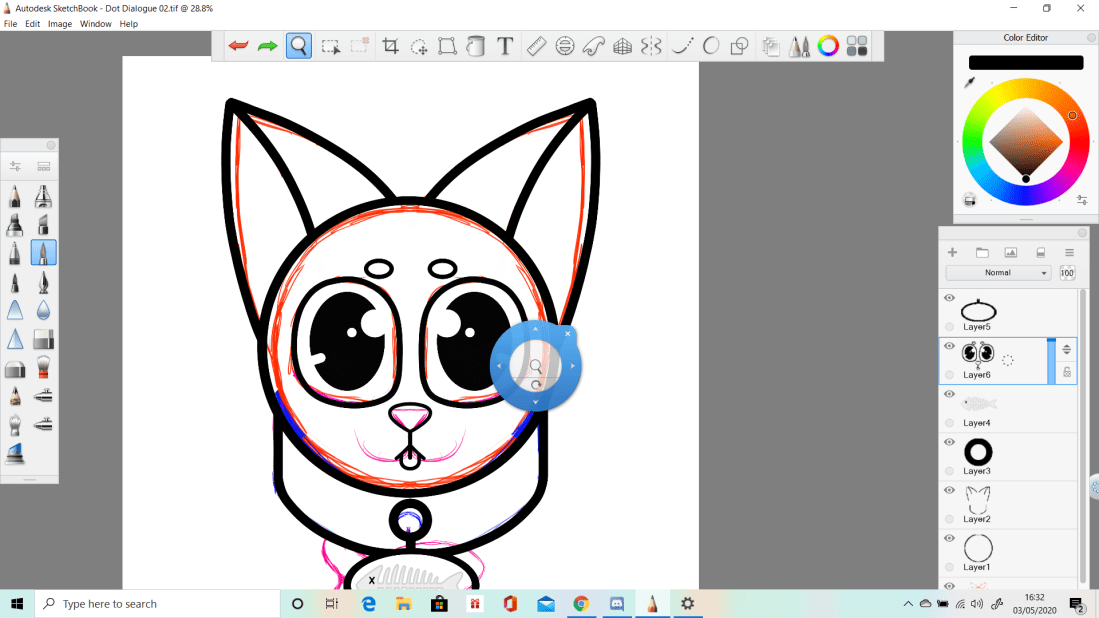Expand the layer panel menu icon
The height and width of the screenshot is (618, 1099).
pos(1069,253)
